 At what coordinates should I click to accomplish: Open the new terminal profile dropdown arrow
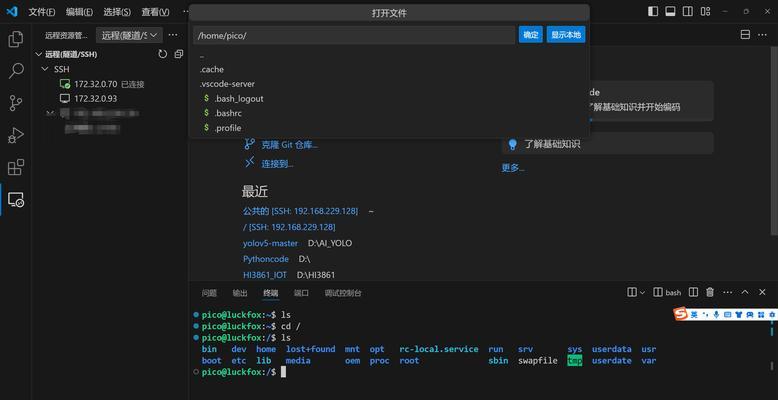[x=642, y=292]
